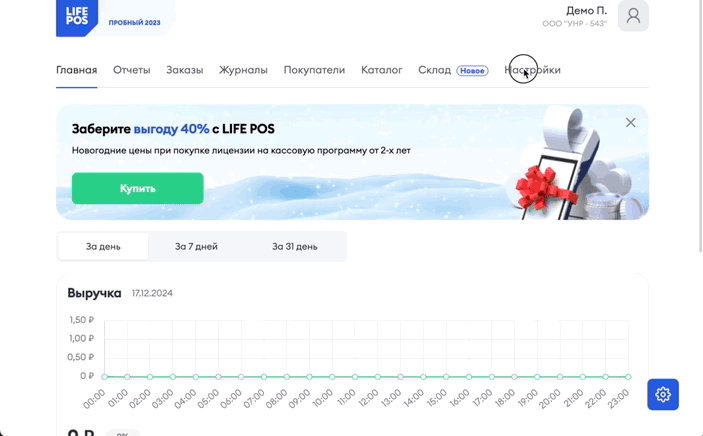The height and width of the screenshot is (436, 703).
Task: Click the banner text about Новогодние цены
Action: coord(241,151)
